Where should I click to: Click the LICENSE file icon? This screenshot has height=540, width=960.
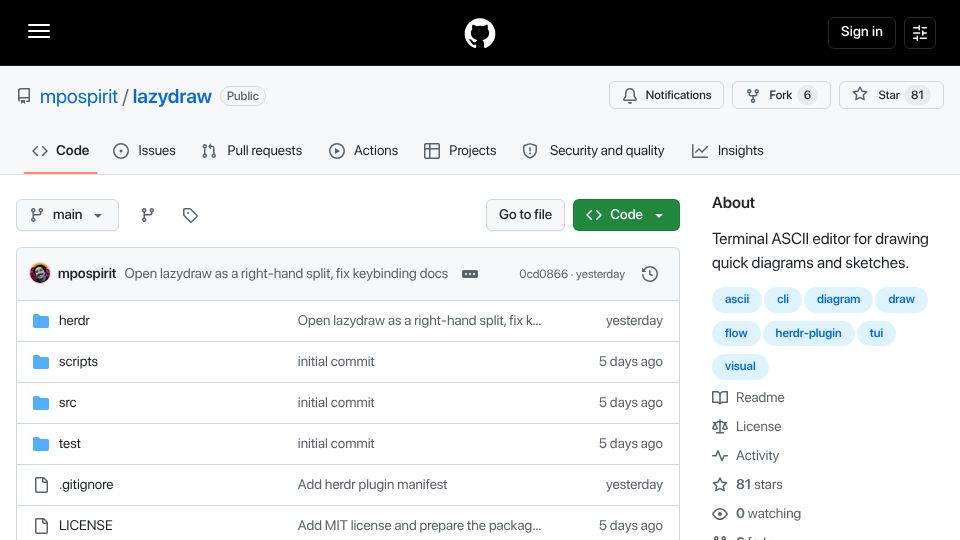pyautogui.click(x=41, y=526)
